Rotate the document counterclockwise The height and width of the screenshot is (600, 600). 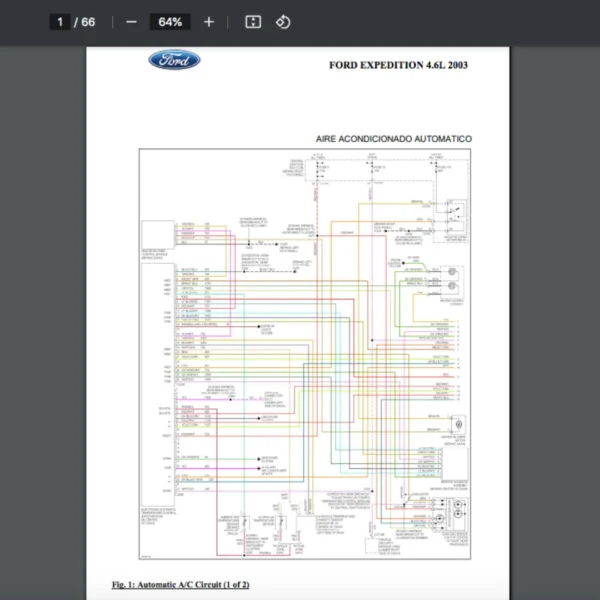click(x=283, y=22)
